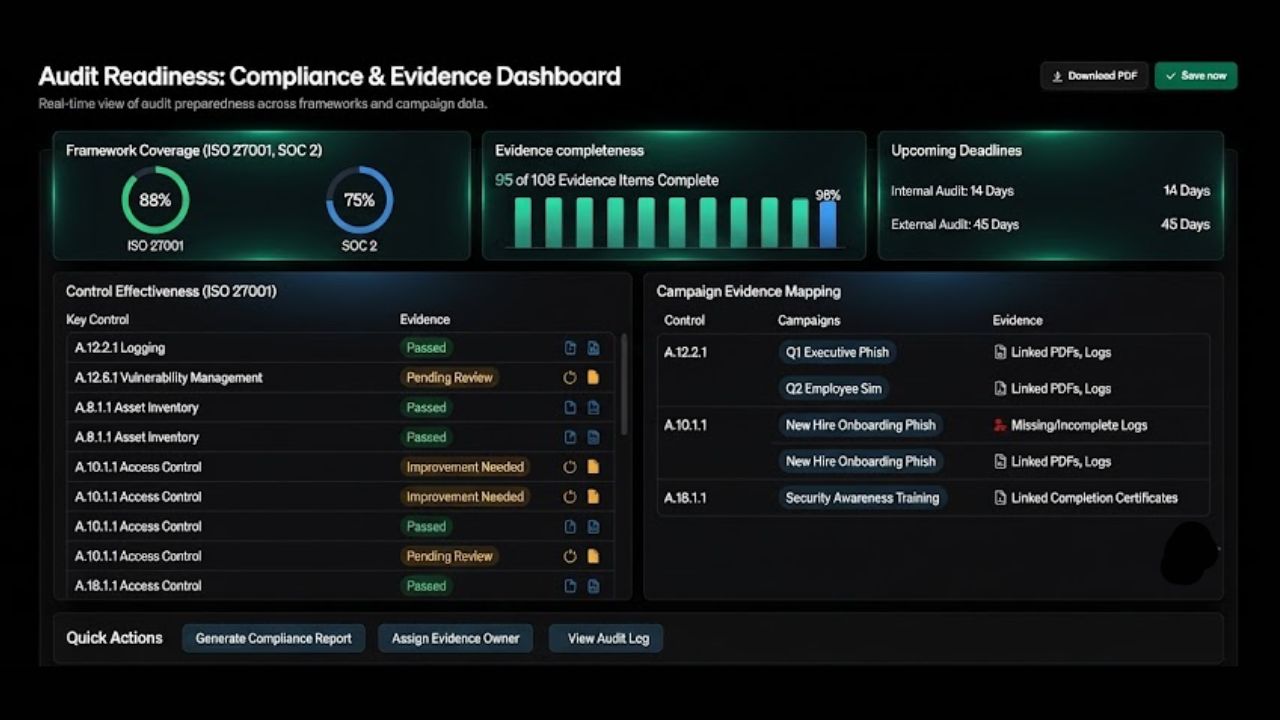The width and height of the screenshot is (1280, 720).
Task: Click the blue 98% bar in Evidence completeness
Action: click(828, 225)
